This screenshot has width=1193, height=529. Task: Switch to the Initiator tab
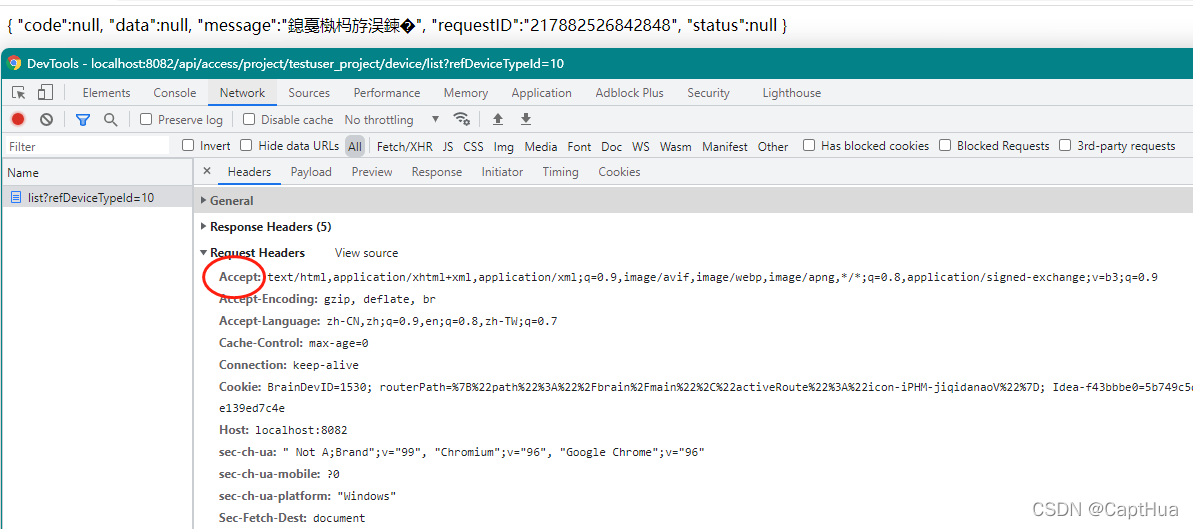pos(502,172)
